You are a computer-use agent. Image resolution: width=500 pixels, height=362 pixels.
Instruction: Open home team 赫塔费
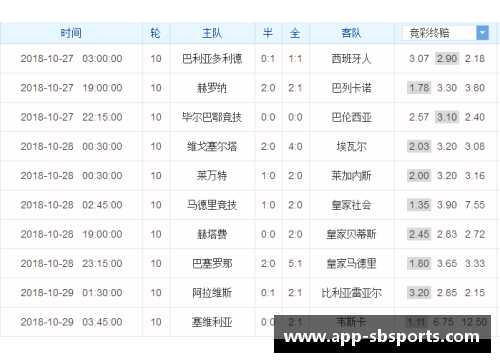click(x=212, y=234)
